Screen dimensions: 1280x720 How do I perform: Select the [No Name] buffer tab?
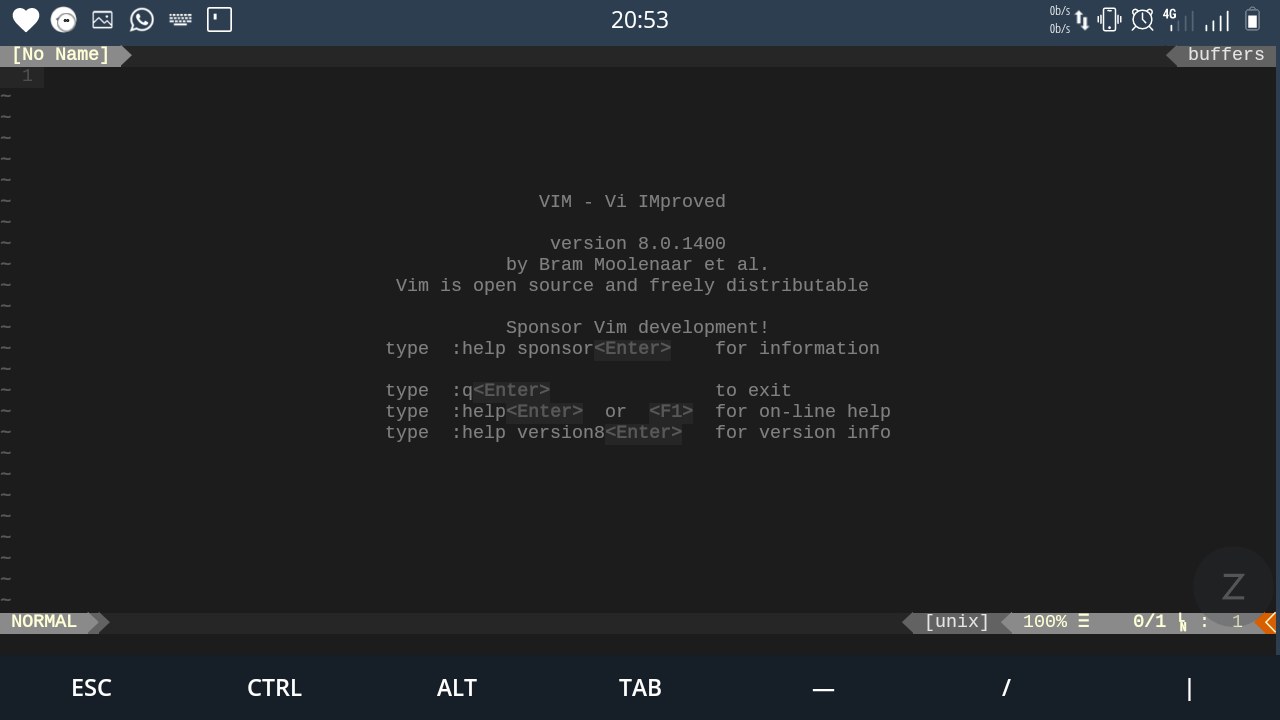60,55
